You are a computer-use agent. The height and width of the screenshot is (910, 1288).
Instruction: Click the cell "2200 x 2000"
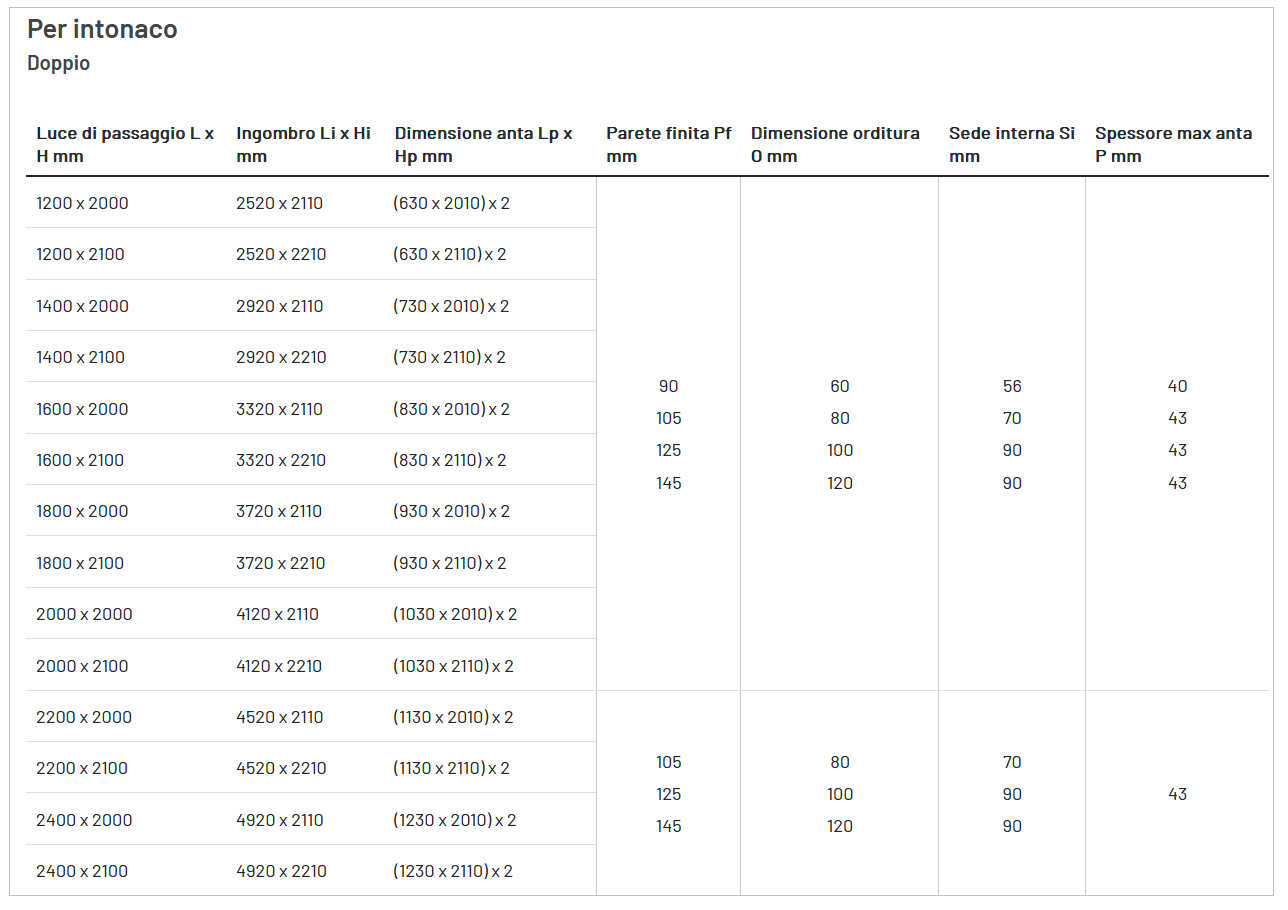tap(85, 717)
